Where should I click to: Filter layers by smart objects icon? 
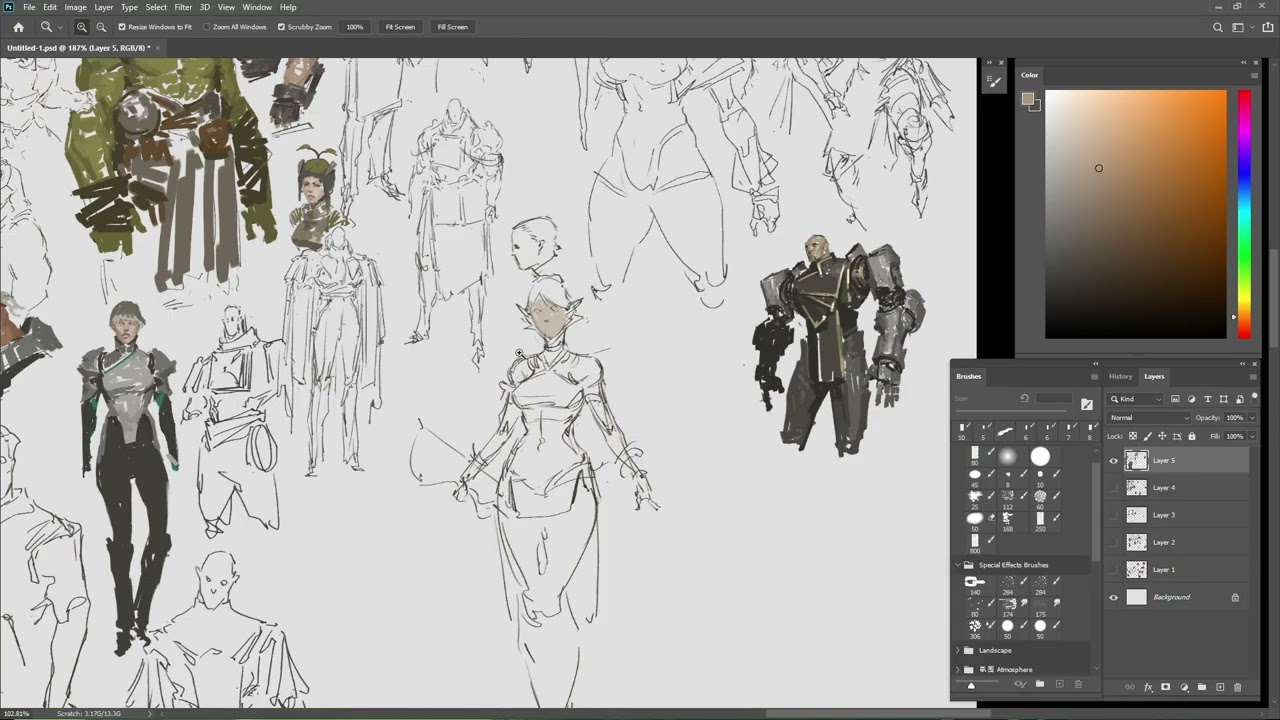pos(1240,399)
